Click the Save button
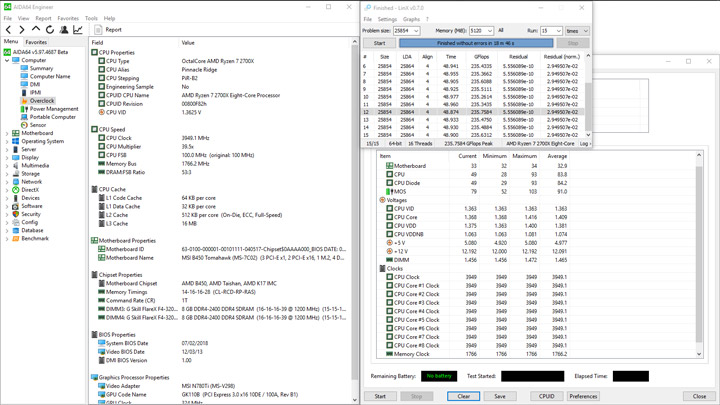The width and height of the screenshot is (720, 405). click(500, 396)
